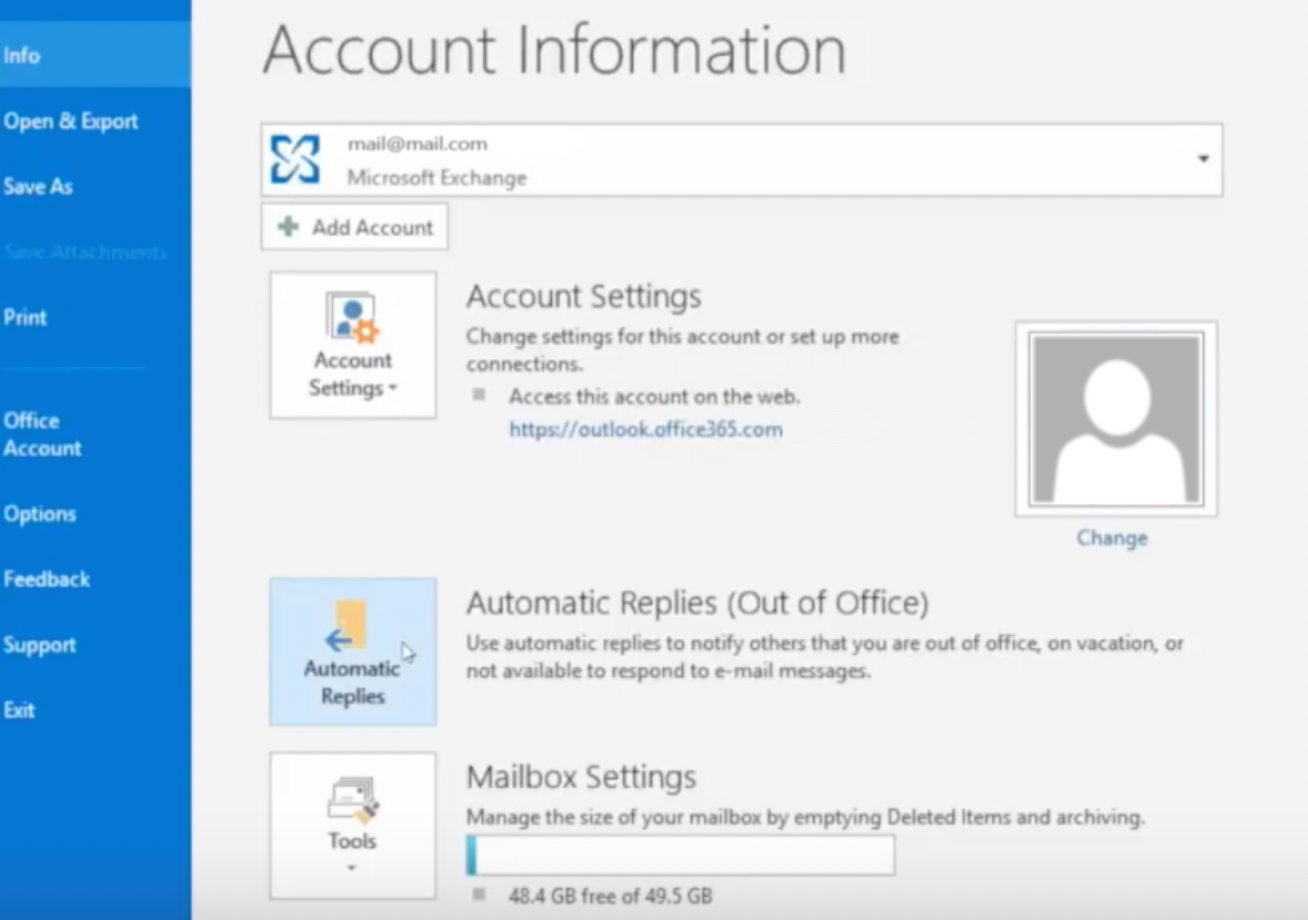The image size is (1308, 920).
Task: Click the Tools mailbox cleanup icon
Action: point(352,800)
